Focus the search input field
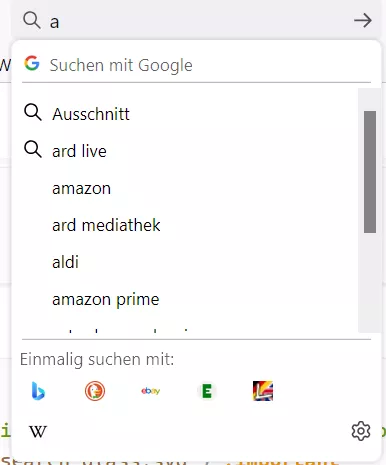This screenshot has width=386, height=465. coord(200,22)
